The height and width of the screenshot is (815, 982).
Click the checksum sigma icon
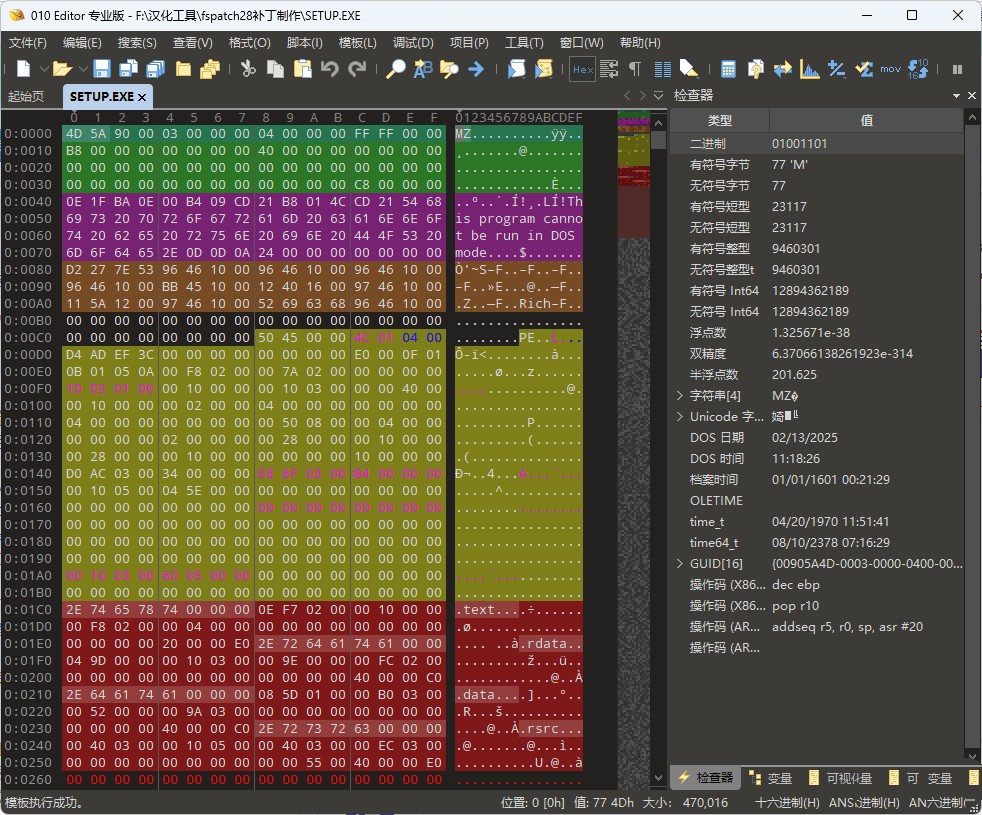(x=864, y=68)
